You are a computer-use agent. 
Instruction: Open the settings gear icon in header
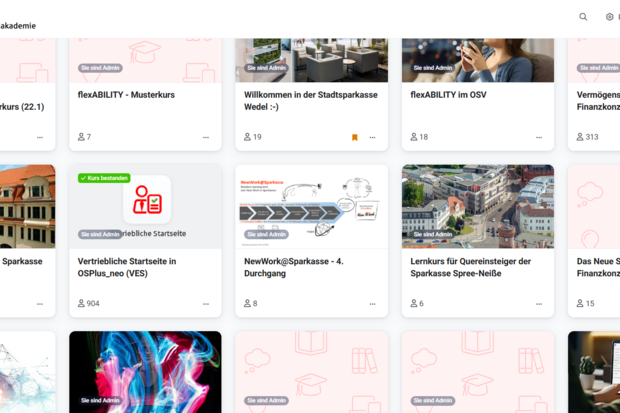[609, 17]
